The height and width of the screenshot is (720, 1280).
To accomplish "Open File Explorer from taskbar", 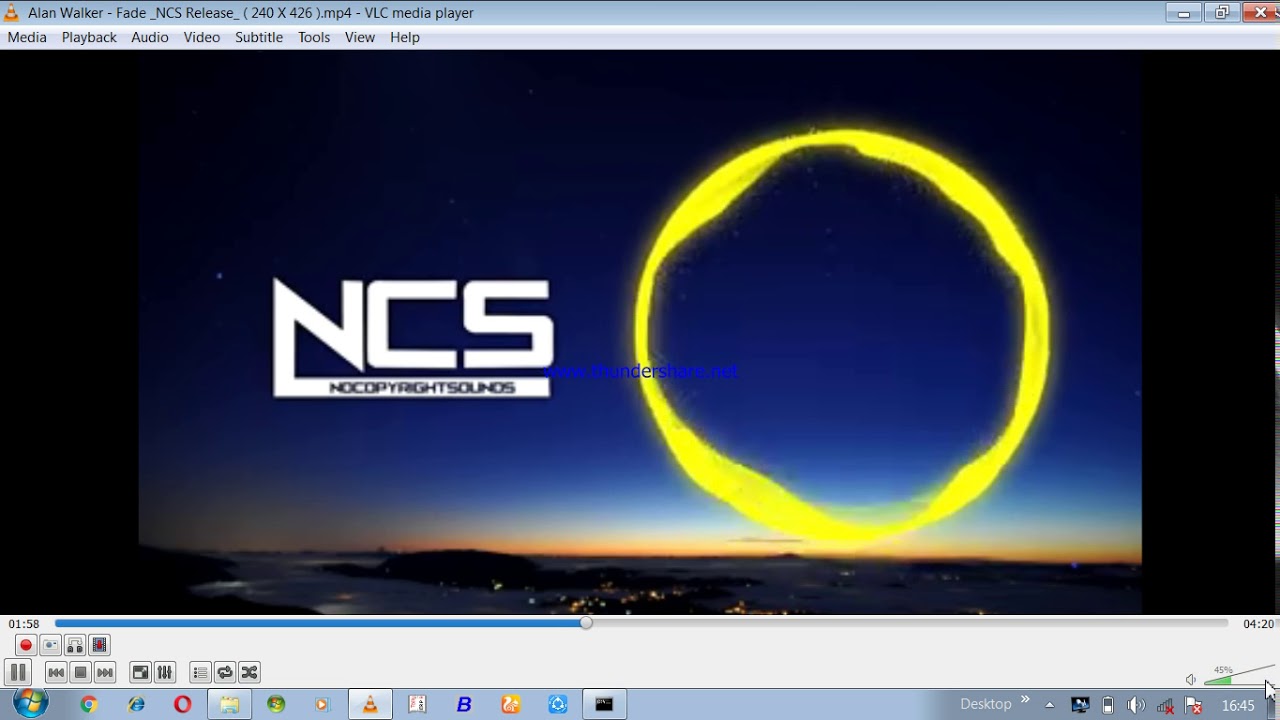I will [229, 705].
